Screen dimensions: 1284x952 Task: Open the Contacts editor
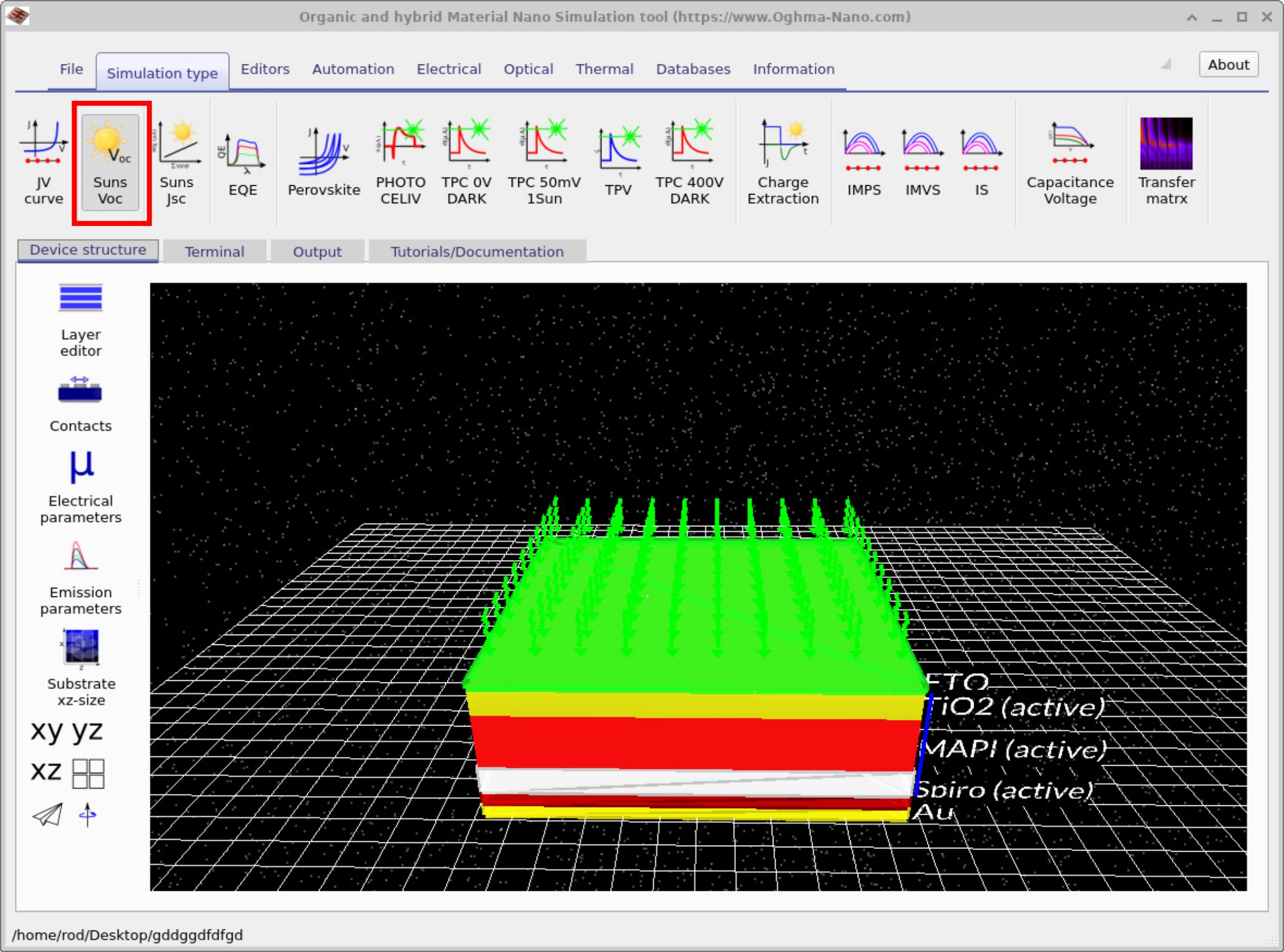click(80, 404)
